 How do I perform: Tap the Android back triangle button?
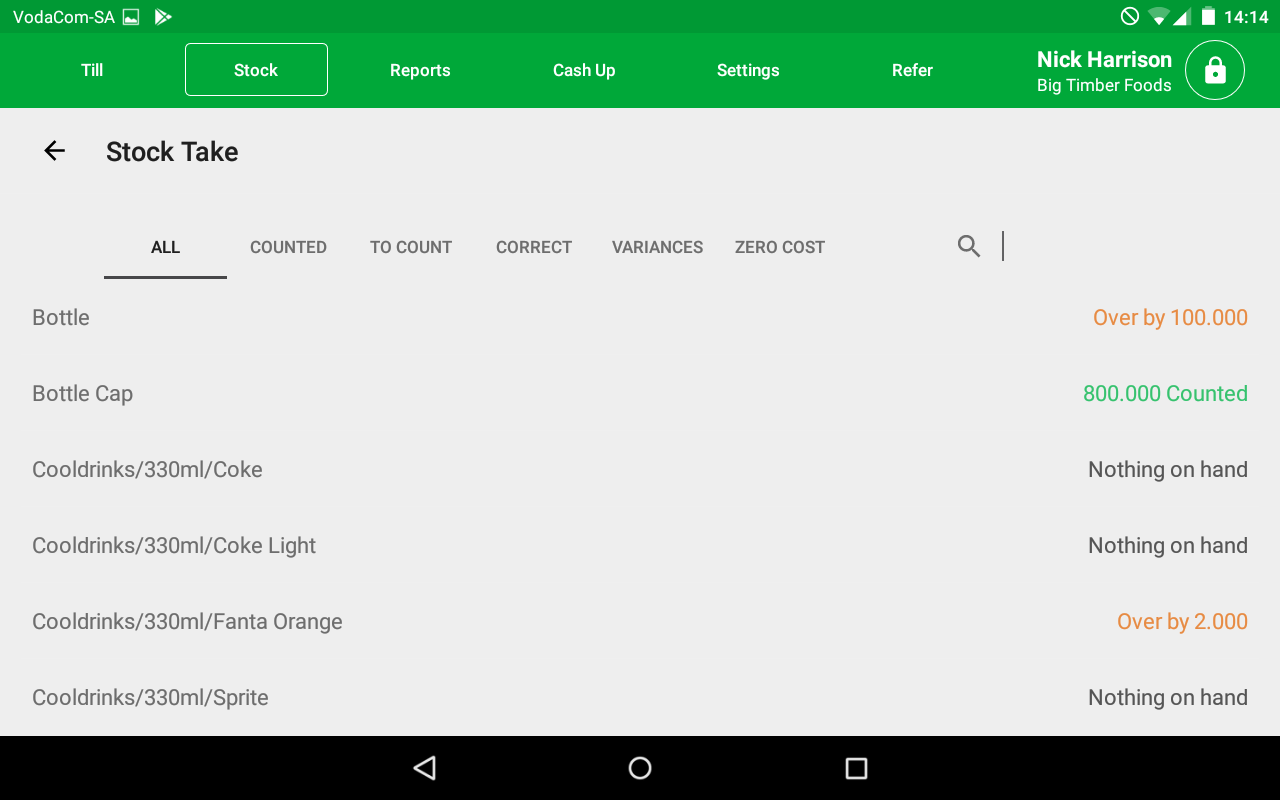click(x=425, y=768)
